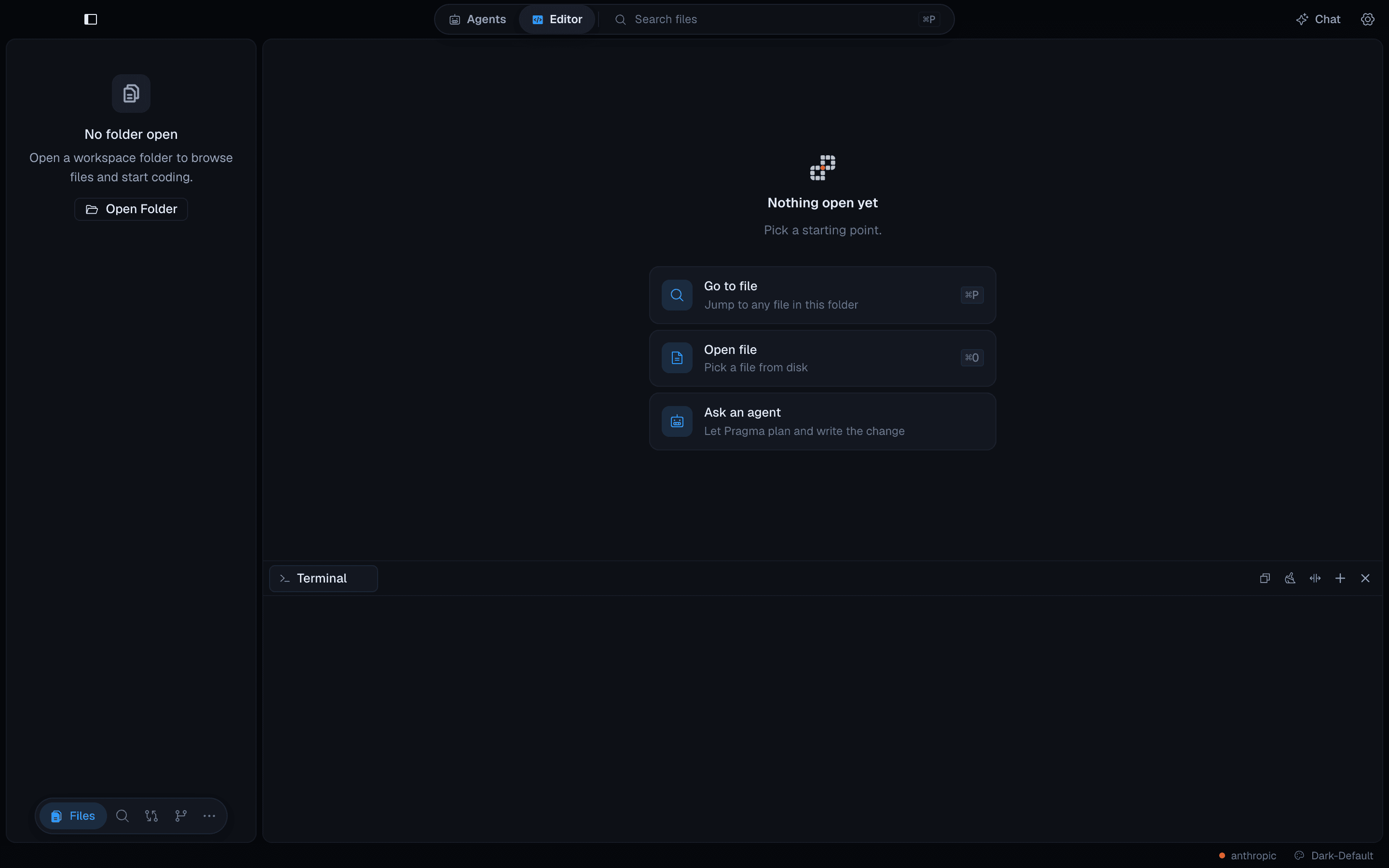Image resolution: width=1389 pixels, height=868 pixels.
Task: Open the Dark-Default theme selector
Action: point(1334,856)
